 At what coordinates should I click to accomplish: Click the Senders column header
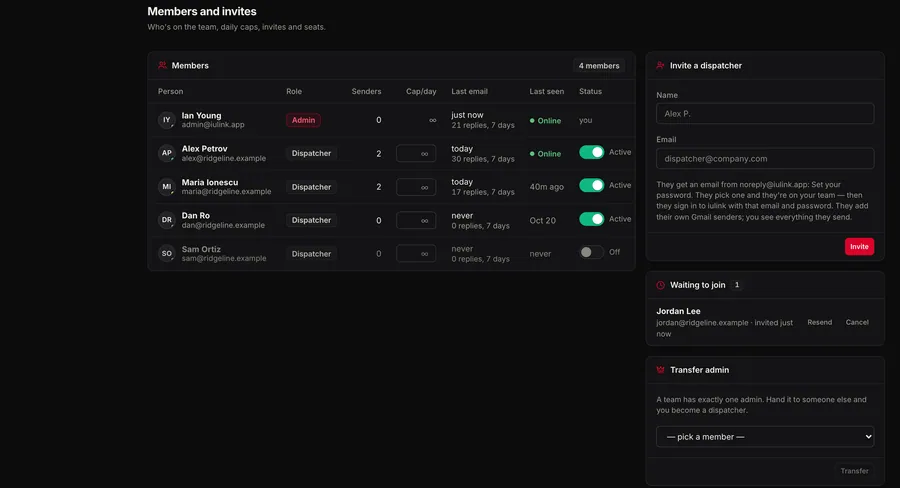[x=366, y=91]
